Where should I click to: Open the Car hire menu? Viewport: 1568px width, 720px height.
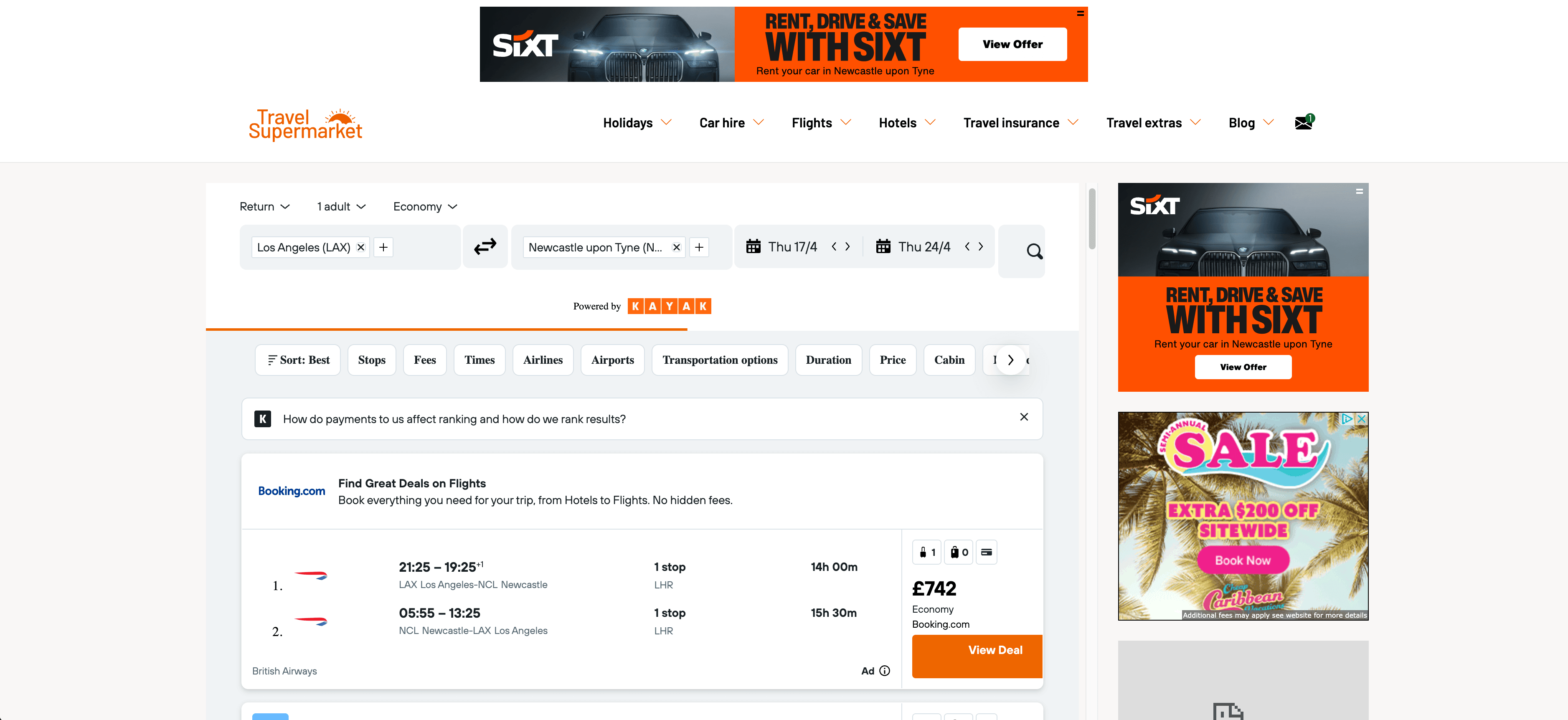[x=731, y=122]
